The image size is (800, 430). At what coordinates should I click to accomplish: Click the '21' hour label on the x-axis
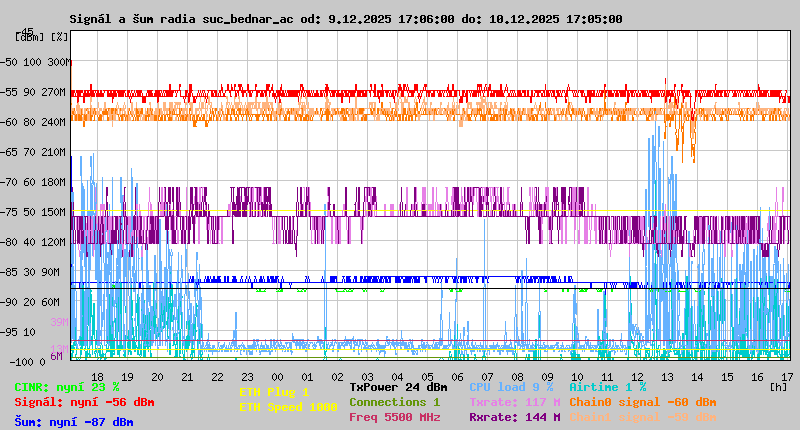click(x=187, y=377)
